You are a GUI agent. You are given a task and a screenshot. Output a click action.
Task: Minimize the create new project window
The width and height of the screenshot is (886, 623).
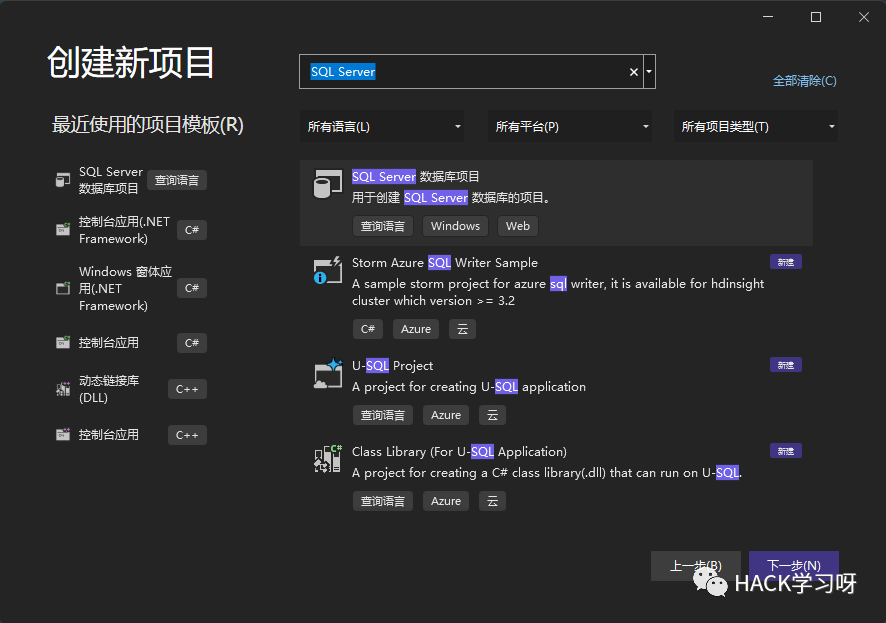point(768,18)
